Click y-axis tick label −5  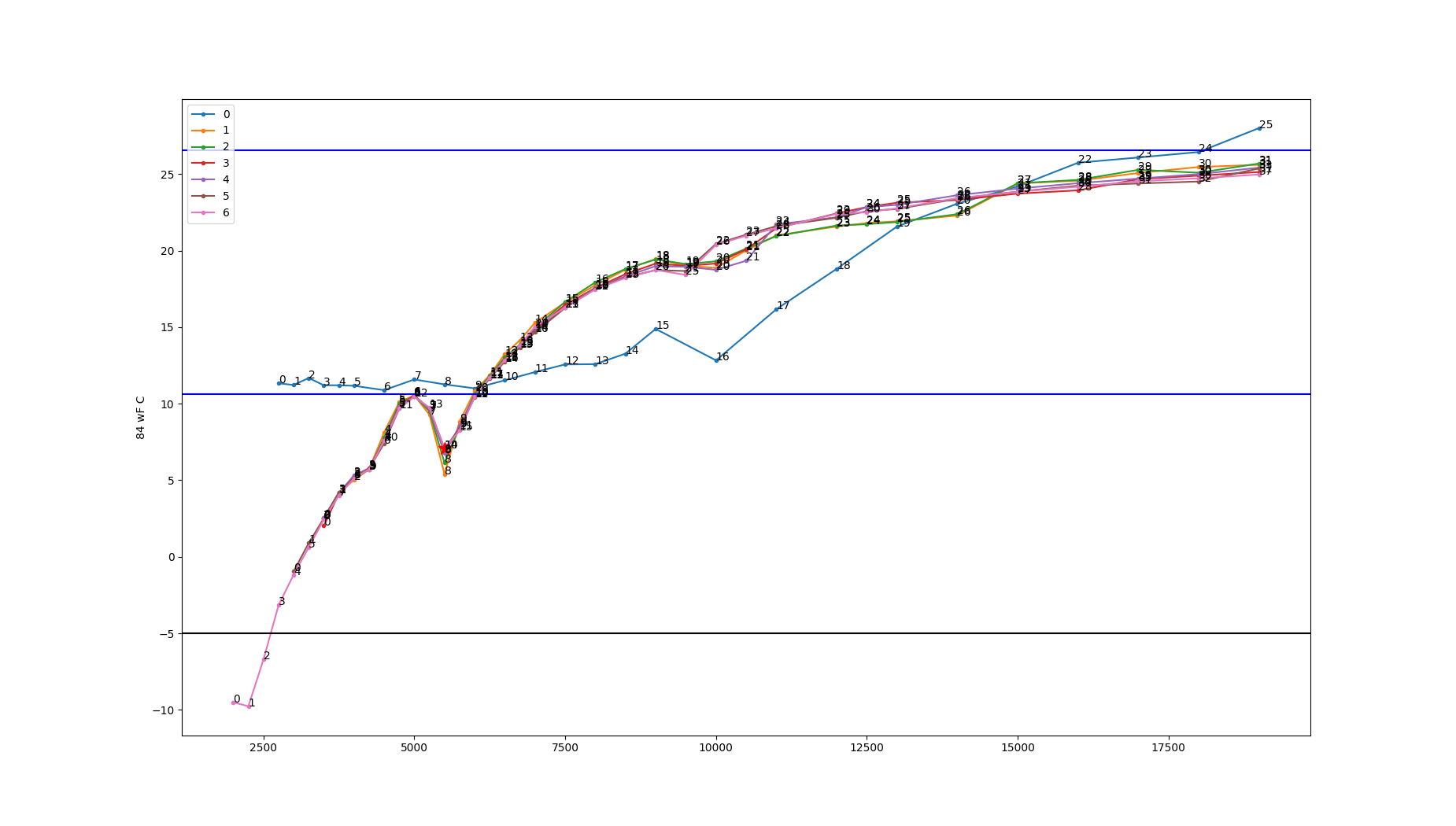coord(166,633)
